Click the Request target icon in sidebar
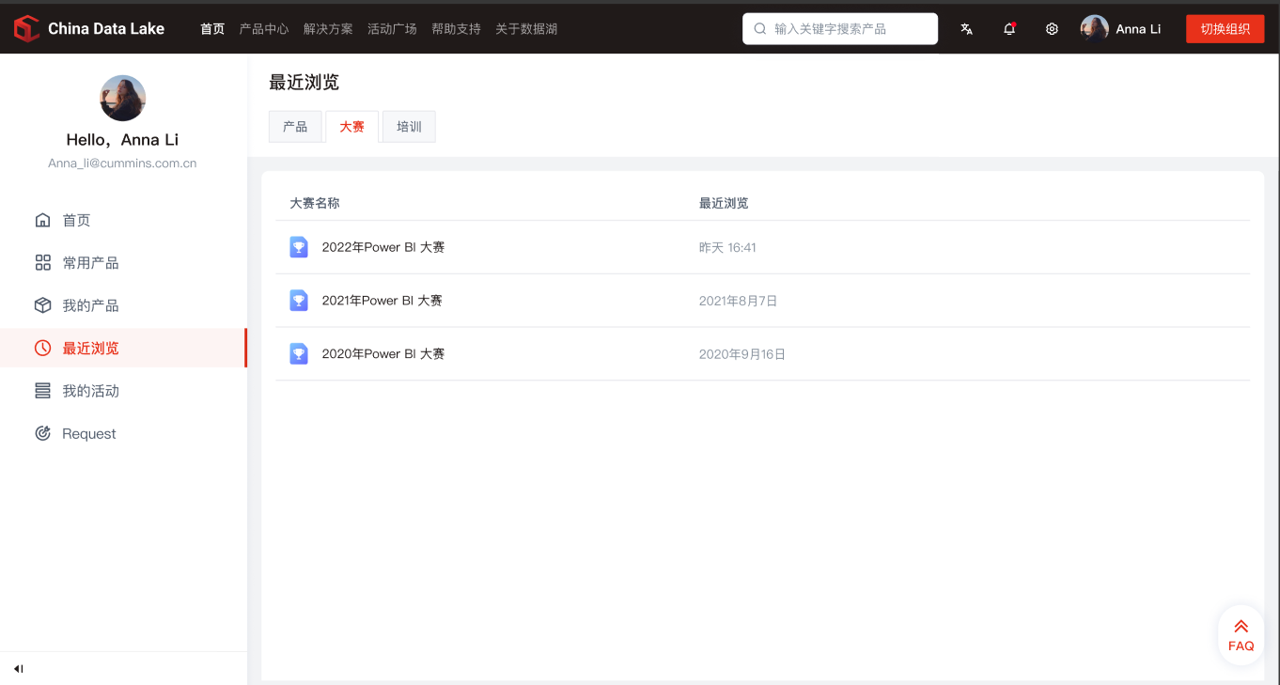This screenshot has height=685, width=1280. point(43,433)
